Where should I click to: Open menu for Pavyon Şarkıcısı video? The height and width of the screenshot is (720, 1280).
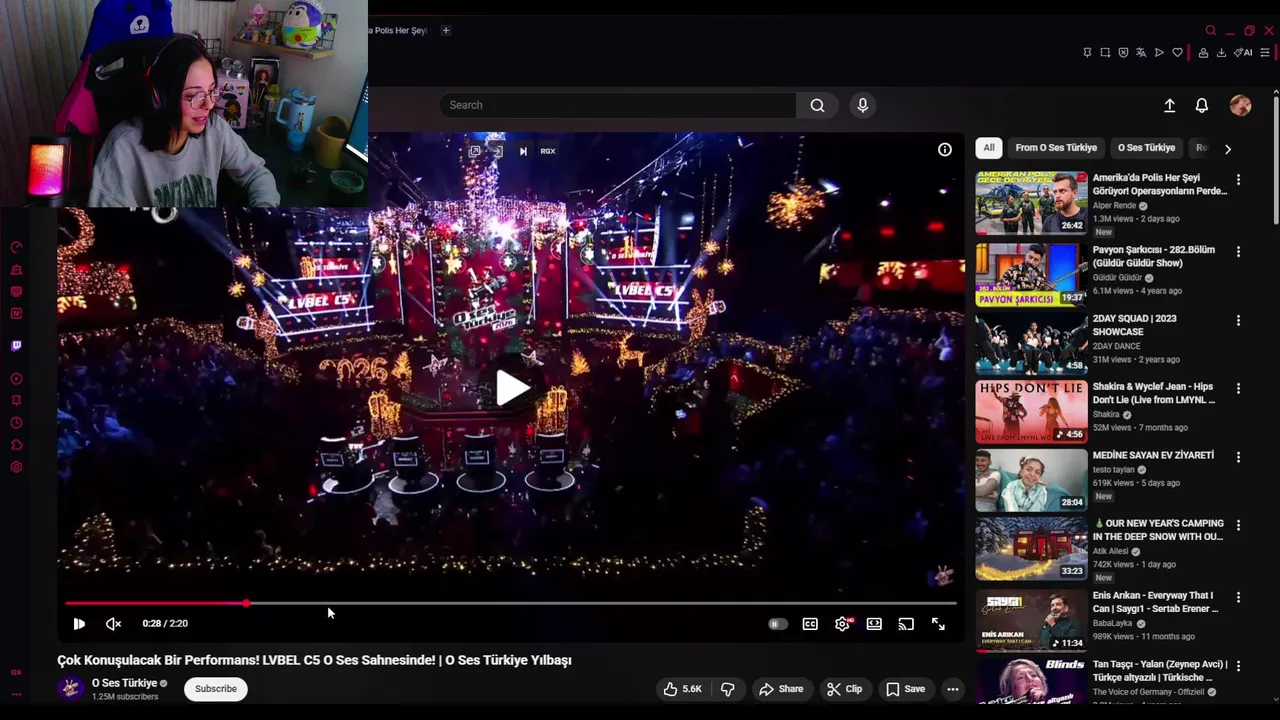1238,252
